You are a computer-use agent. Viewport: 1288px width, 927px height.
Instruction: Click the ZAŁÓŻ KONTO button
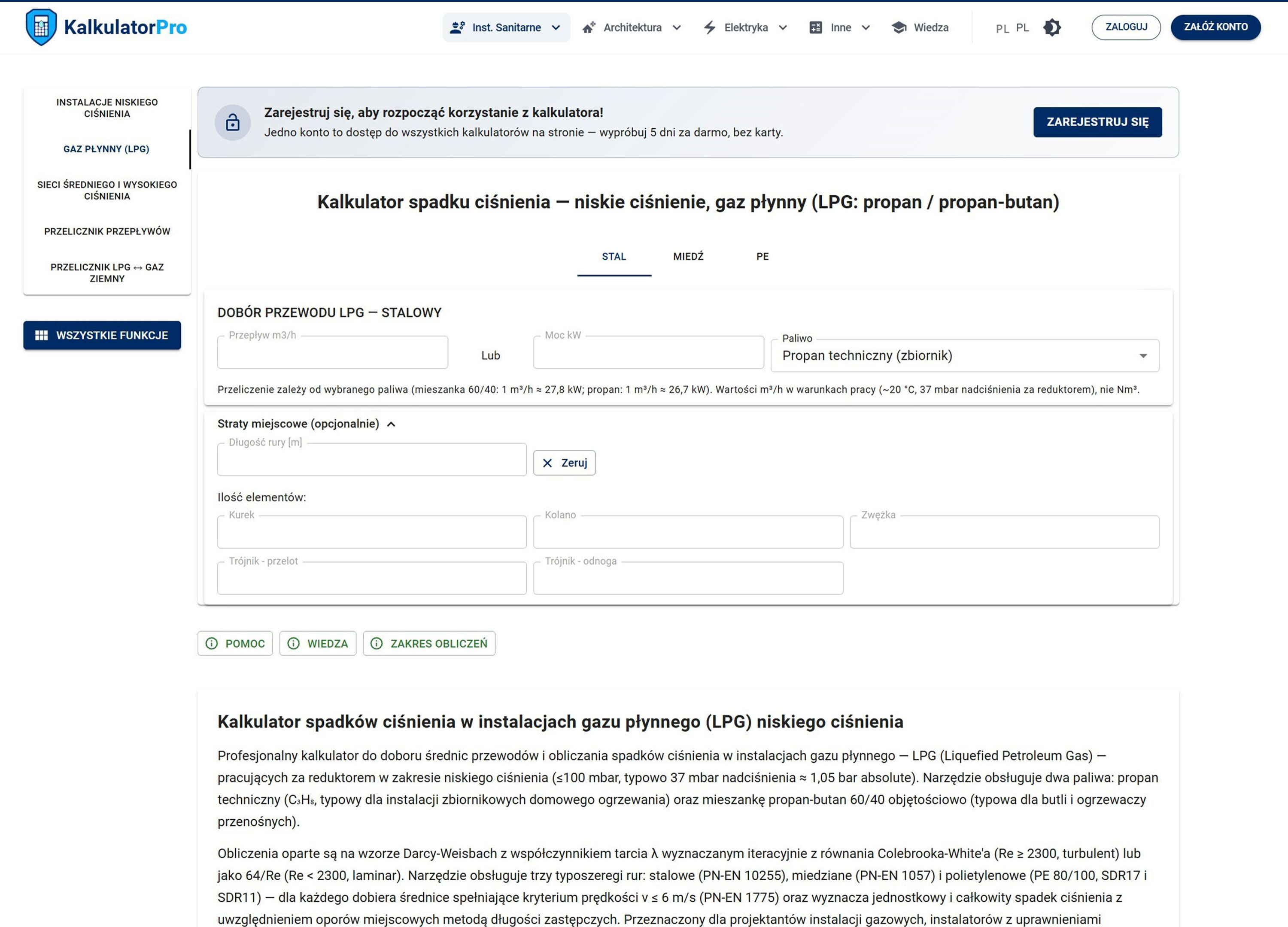(x=1215, y=27)
